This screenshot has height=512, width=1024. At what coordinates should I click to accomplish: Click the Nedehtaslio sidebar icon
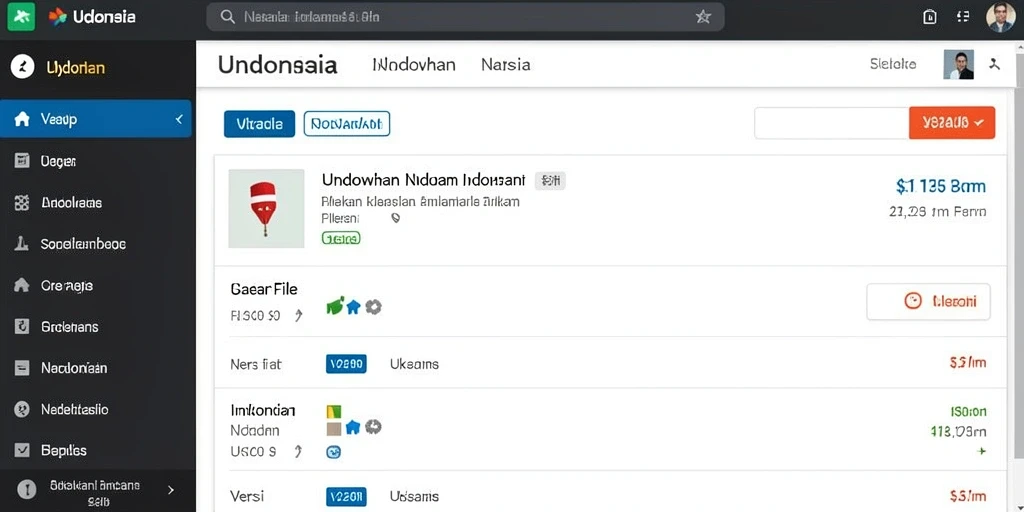[22, 409]
